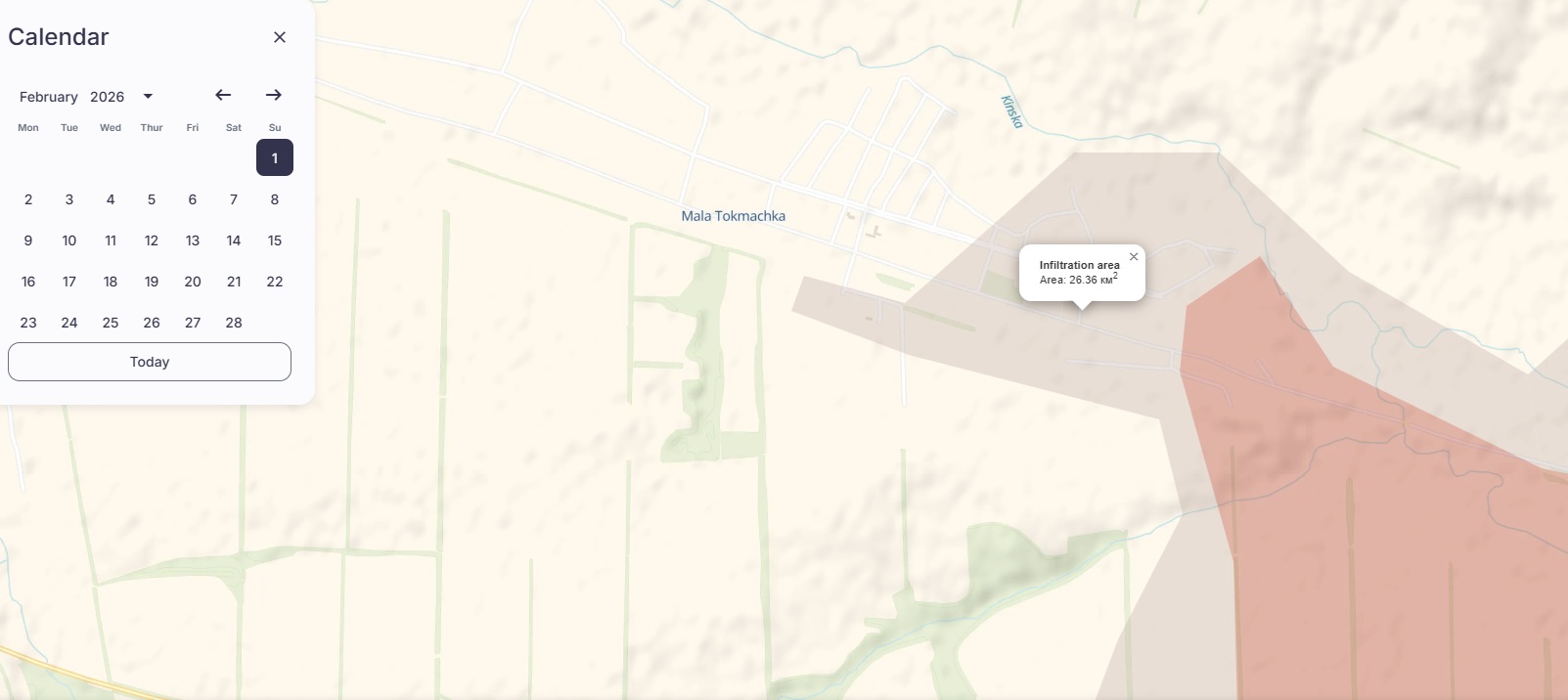The height and width of the screenshot is (700, 1568).
Task: Click the Kinska river label
Action: [x=1012, y=111]
